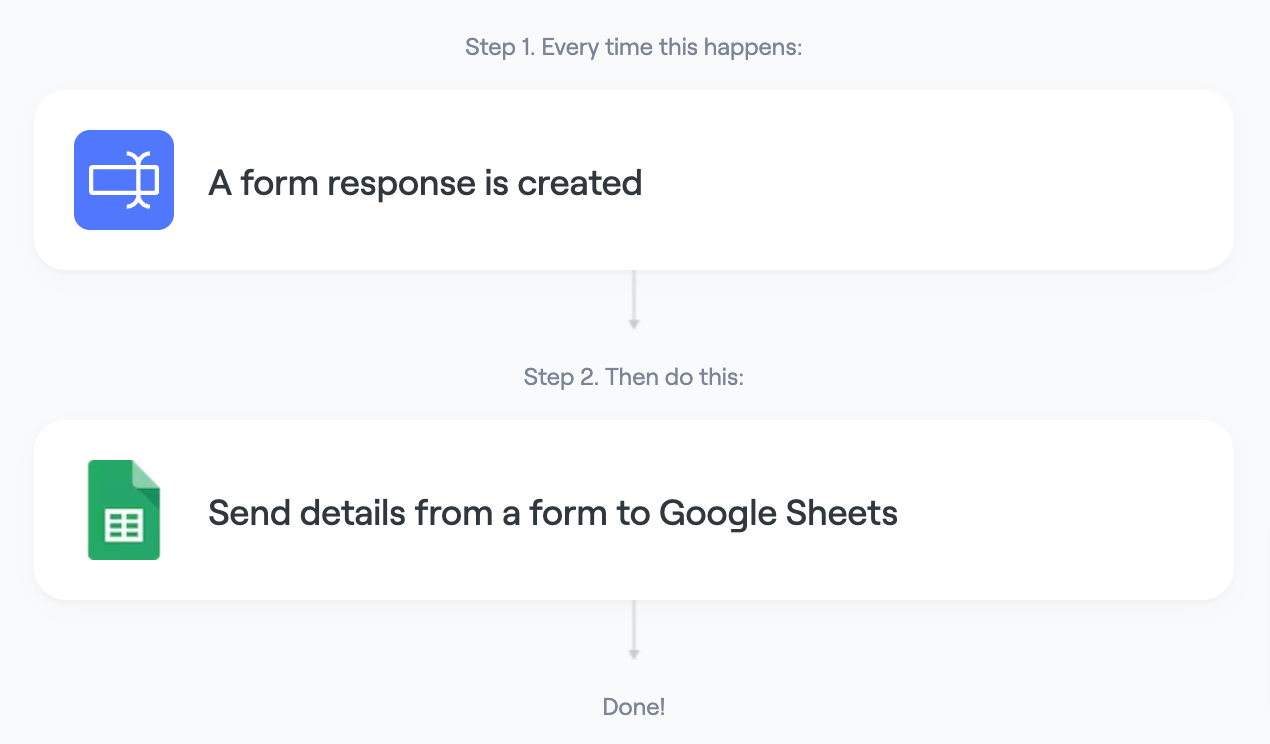Click the green Google Sheets icon
1270x744 pixels.
[124, 510]
